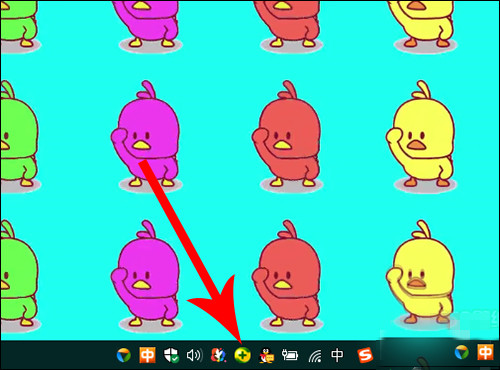500x370 pixels.
Task: Open the Wi-Fi network signal icon
Action: click(315, 356)
